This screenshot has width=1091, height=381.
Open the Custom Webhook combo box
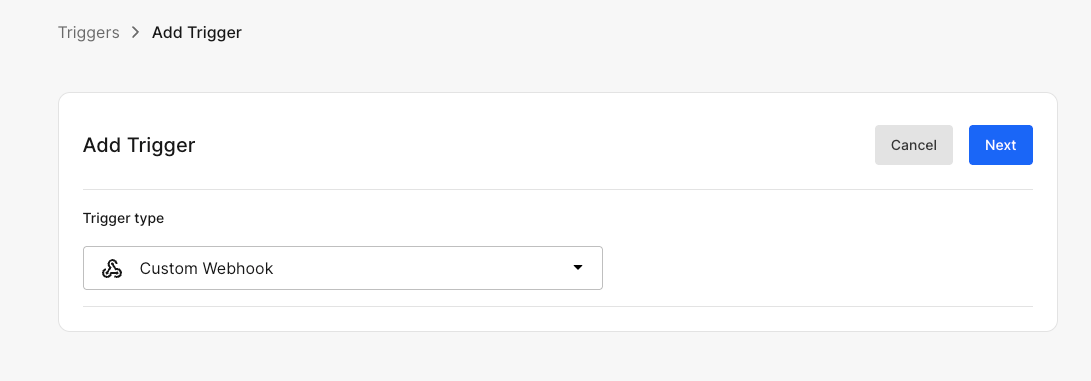pos(342,268)
